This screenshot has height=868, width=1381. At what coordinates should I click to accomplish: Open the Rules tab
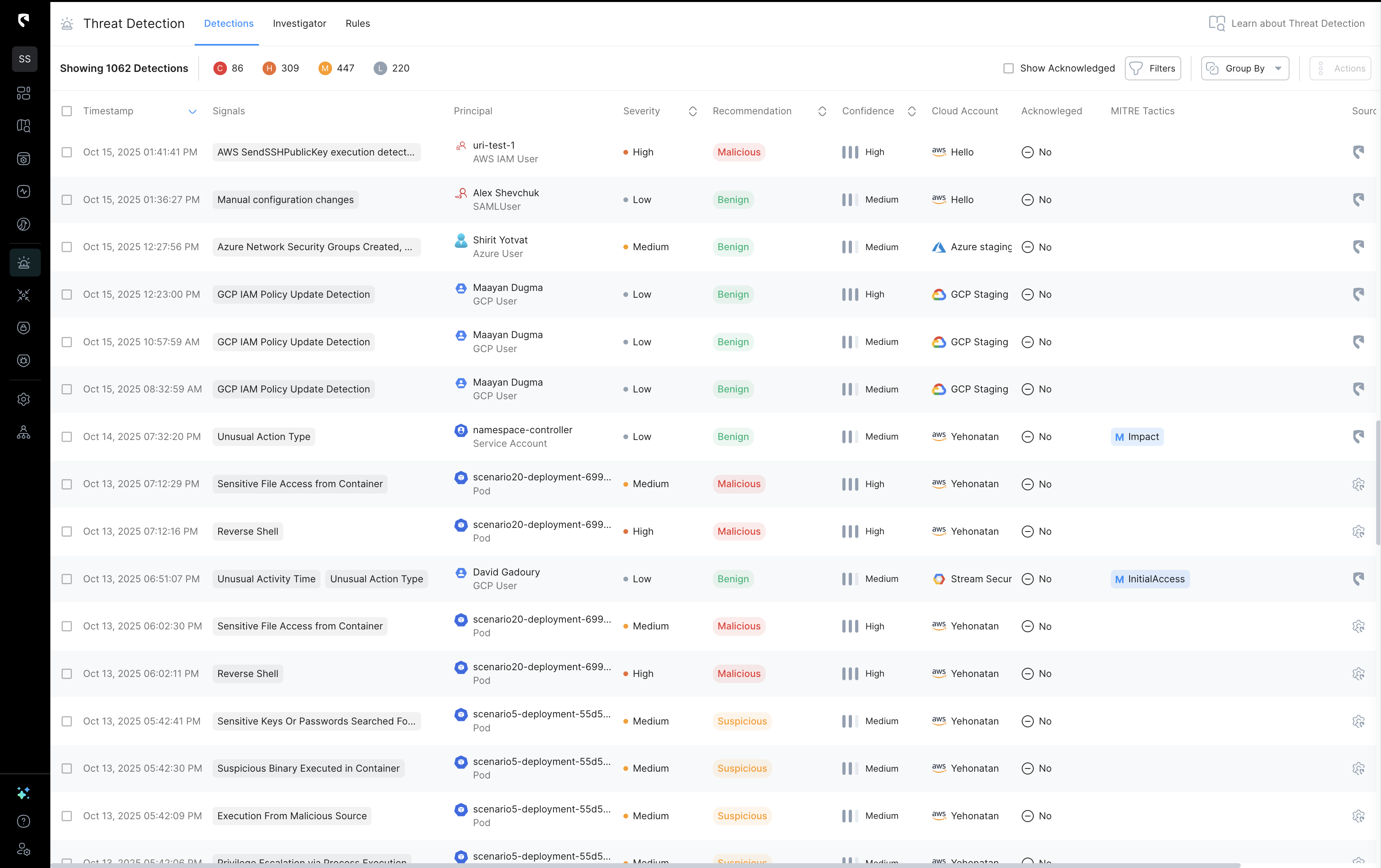click(357, 24)
